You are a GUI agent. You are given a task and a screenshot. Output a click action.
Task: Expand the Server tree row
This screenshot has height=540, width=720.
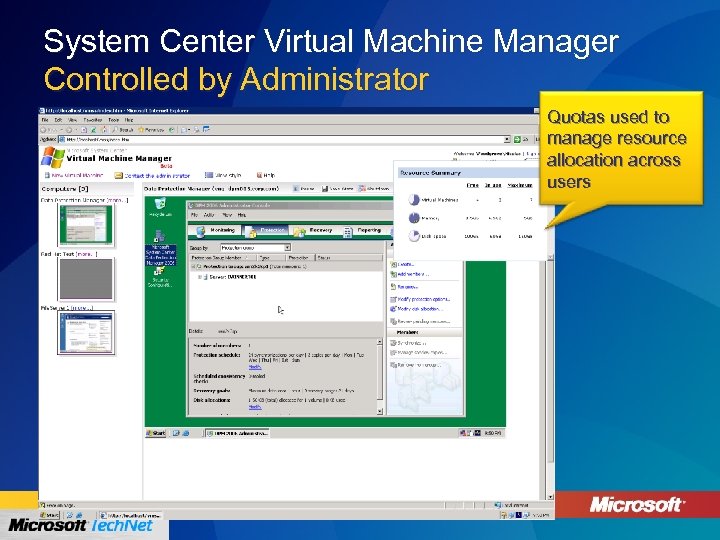point(200,277)
